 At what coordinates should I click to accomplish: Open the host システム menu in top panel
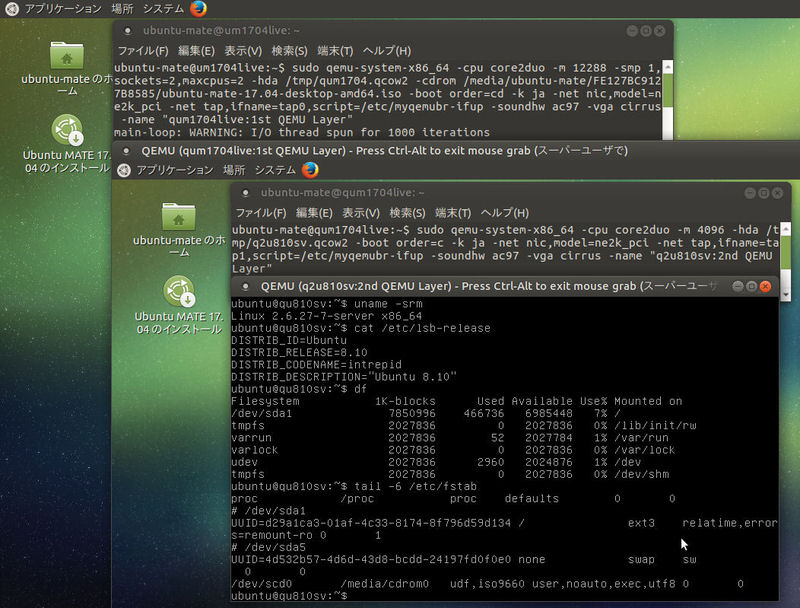coord(163,9)
